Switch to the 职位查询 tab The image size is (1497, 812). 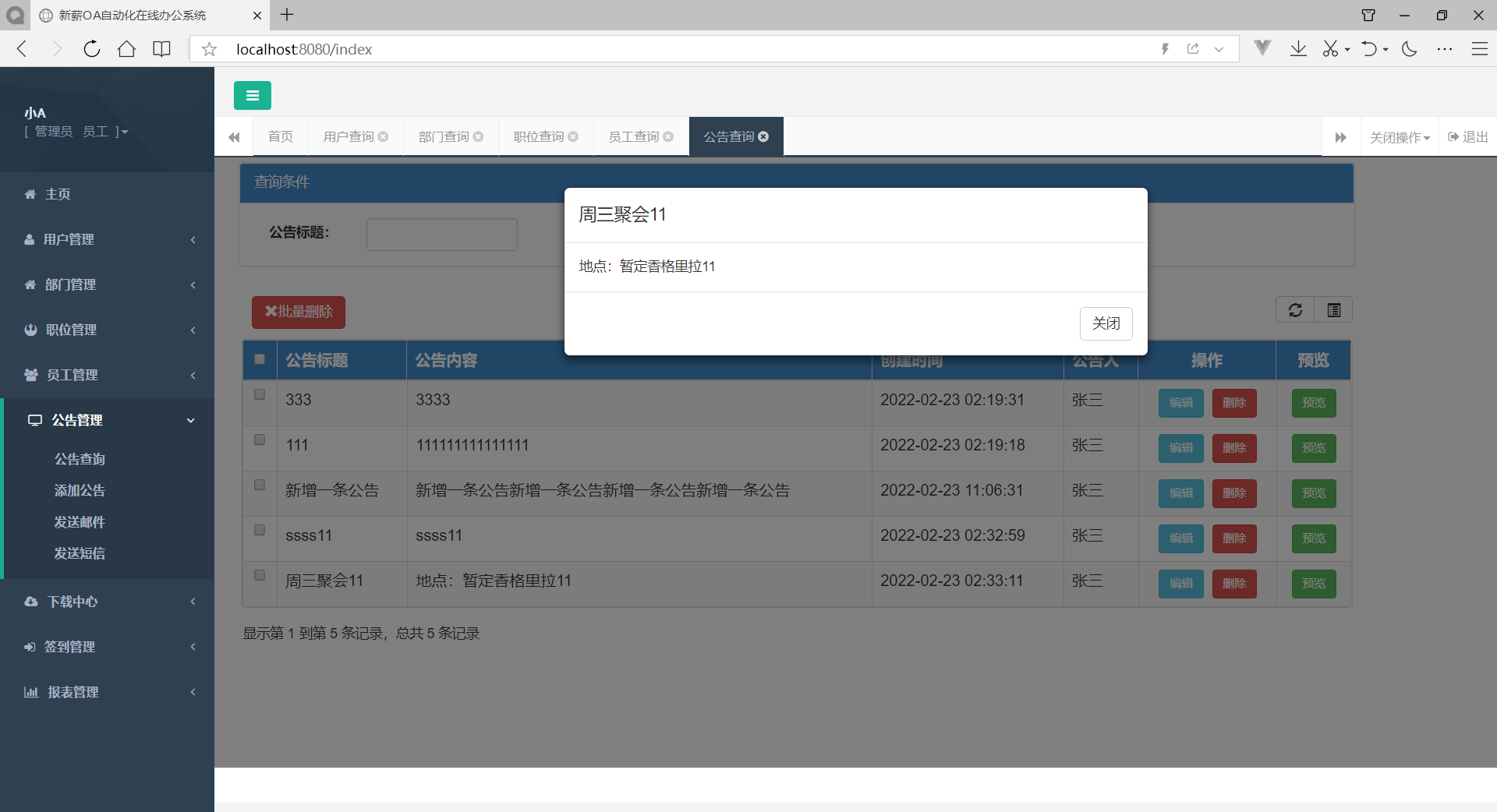point(539,136)
